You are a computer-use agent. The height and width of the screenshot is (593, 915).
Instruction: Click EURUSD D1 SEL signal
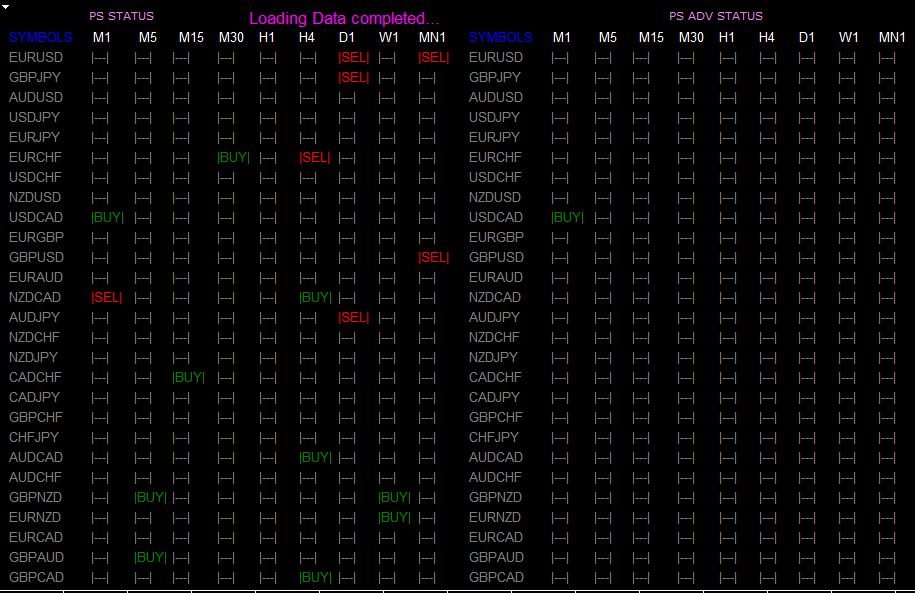(x=353, y=58)
